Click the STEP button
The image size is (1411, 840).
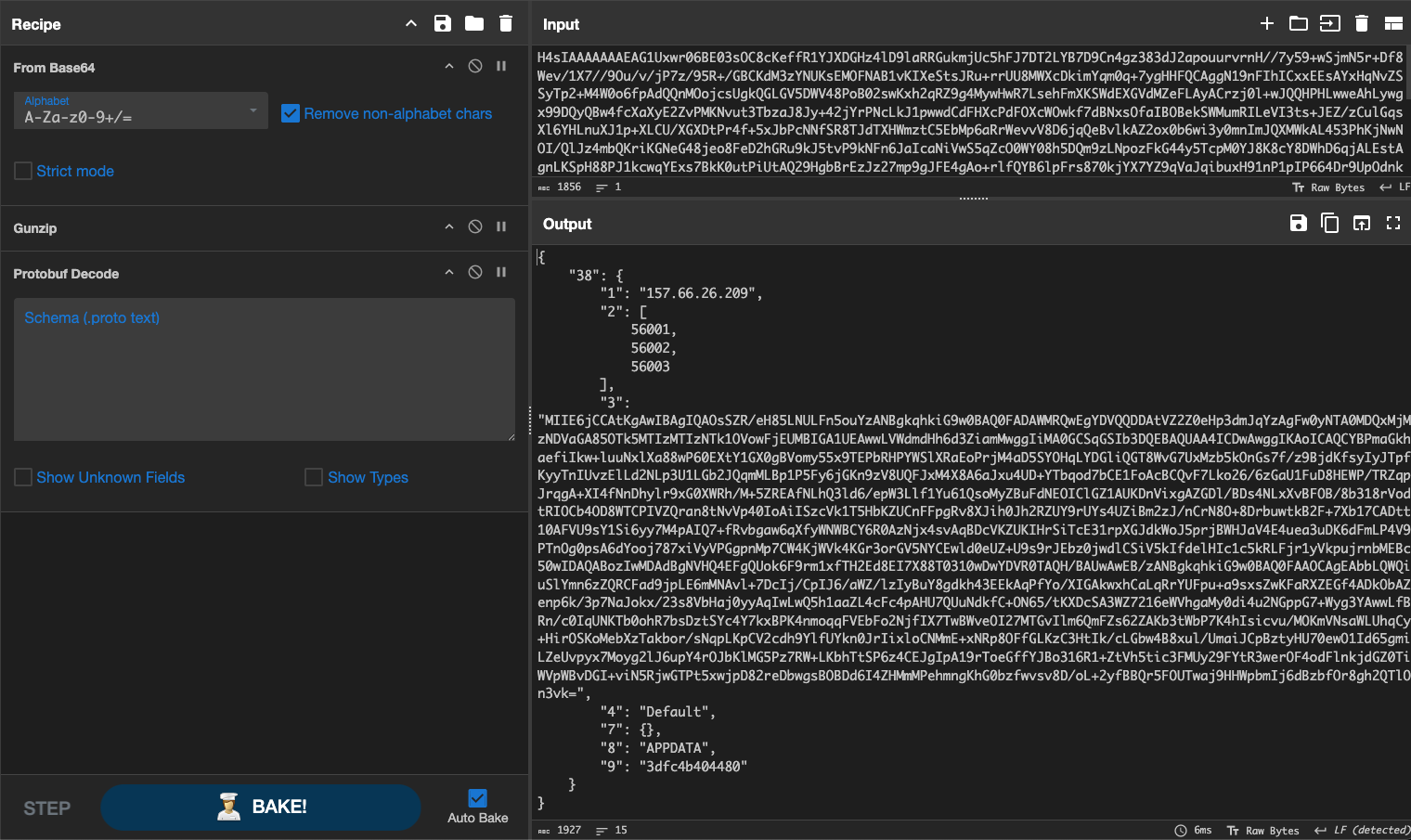(x=47, y=808)
